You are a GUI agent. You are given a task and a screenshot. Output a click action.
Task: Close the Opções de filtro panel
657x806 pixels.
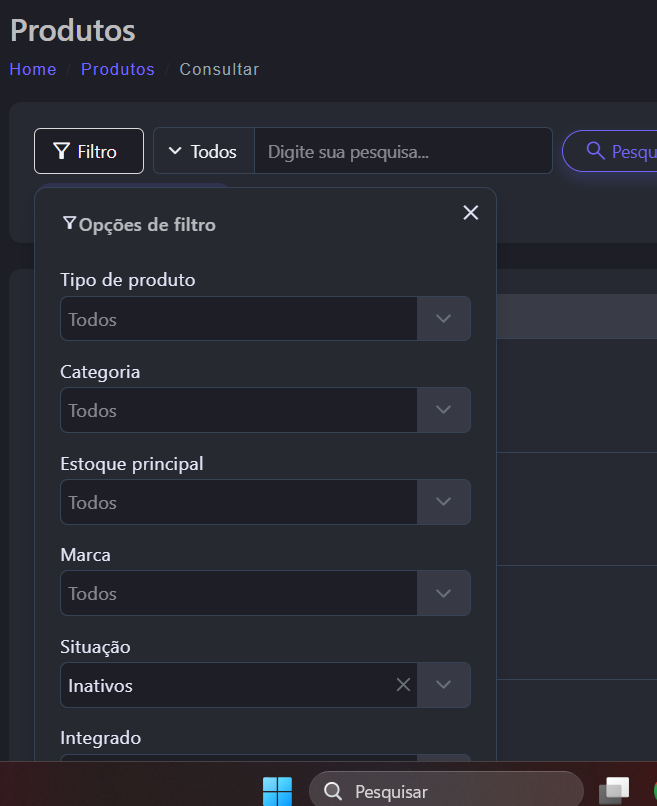point(471,212)
